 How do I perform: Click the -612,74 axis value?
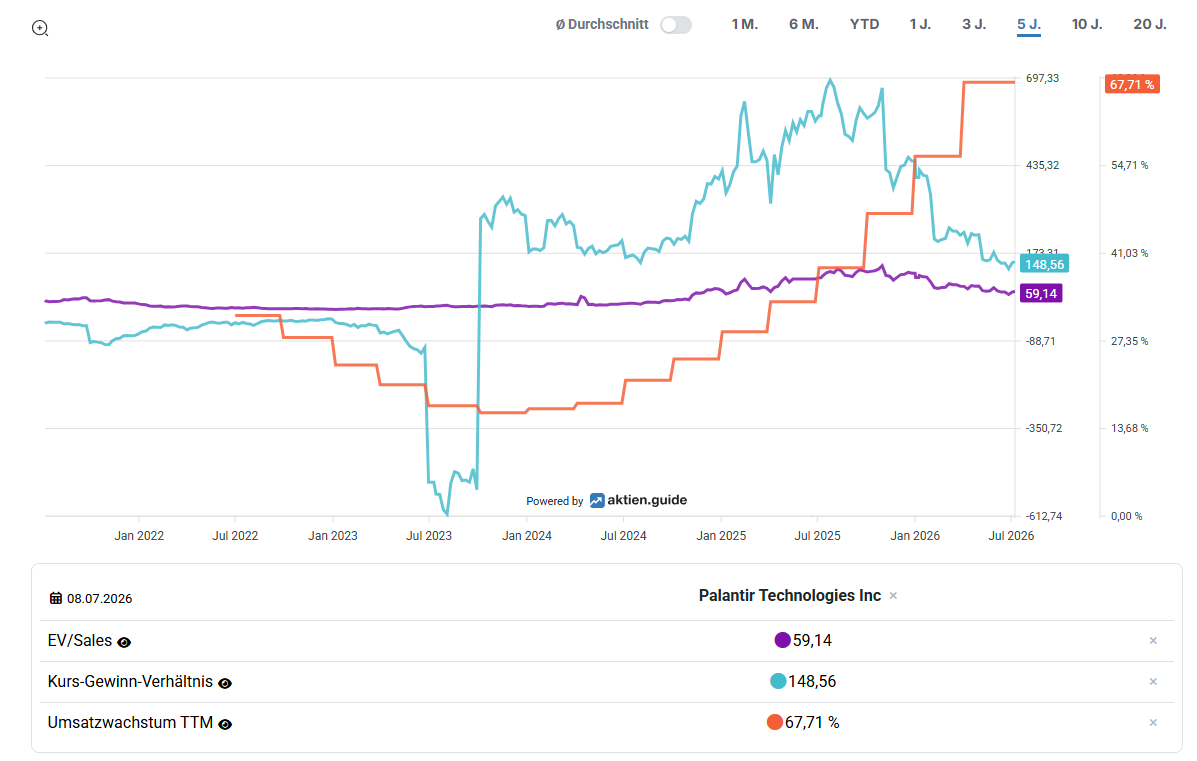[x=1044, y=517]
